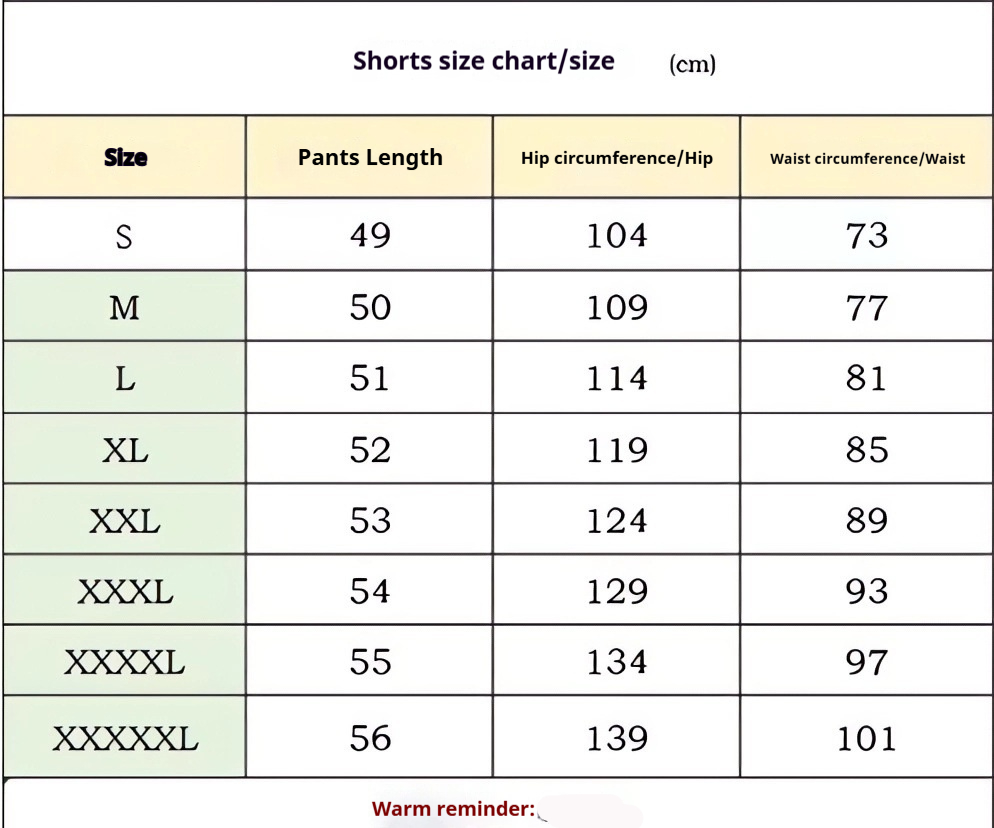994x828 pixels.
Task: Click the M size row label
Action: click(x=124, y=307)
